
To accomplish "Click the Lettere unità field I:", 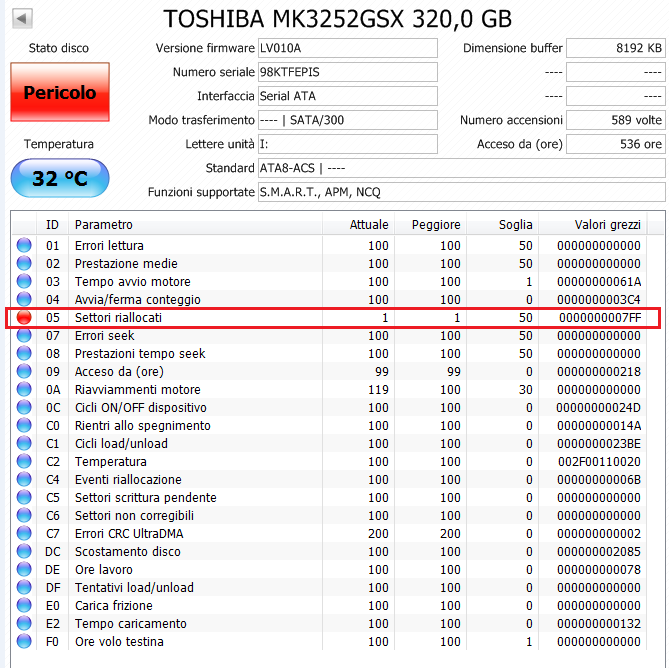I will click(x=348, y=144).
